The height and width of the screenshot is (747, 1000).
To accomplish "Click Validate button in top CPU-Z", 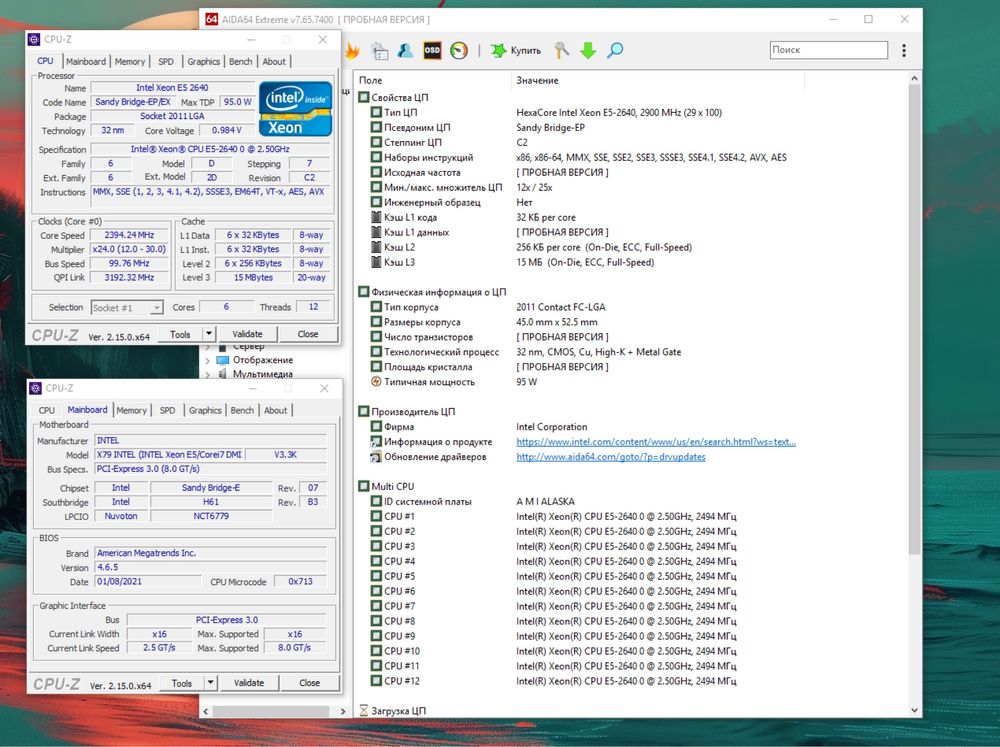I will pos(247,334).
